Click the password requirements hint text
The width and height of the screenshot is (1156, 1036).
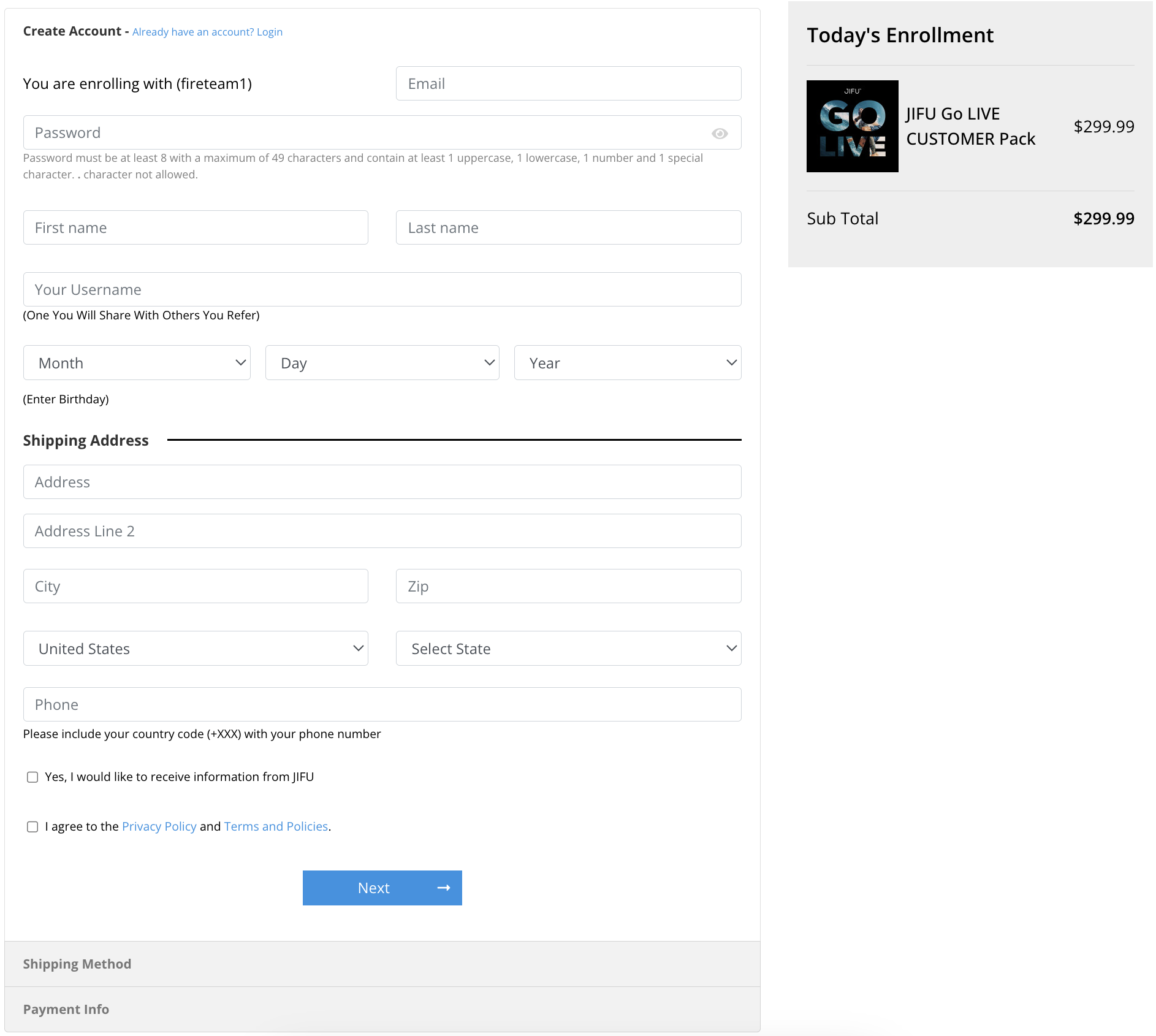tap(363, 166)
